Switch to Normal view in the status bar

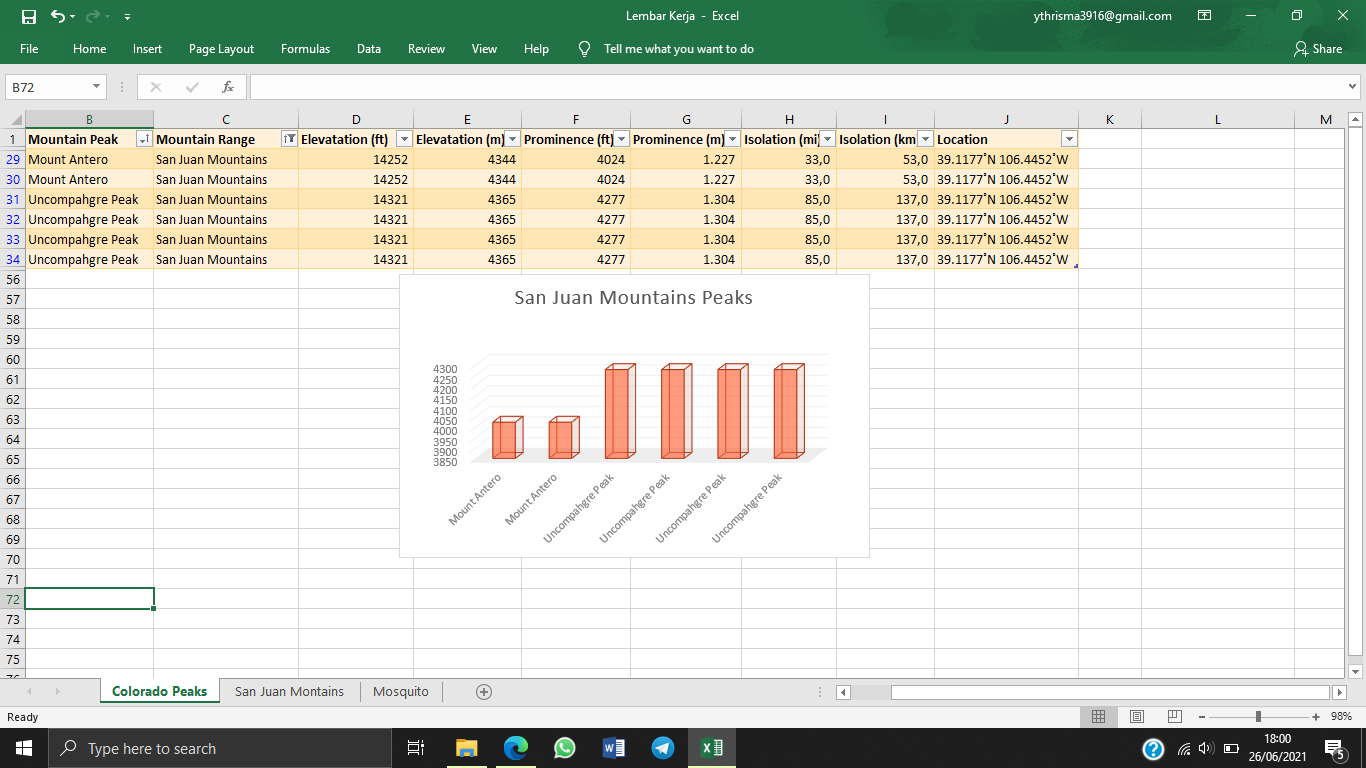click(1098, 716)
